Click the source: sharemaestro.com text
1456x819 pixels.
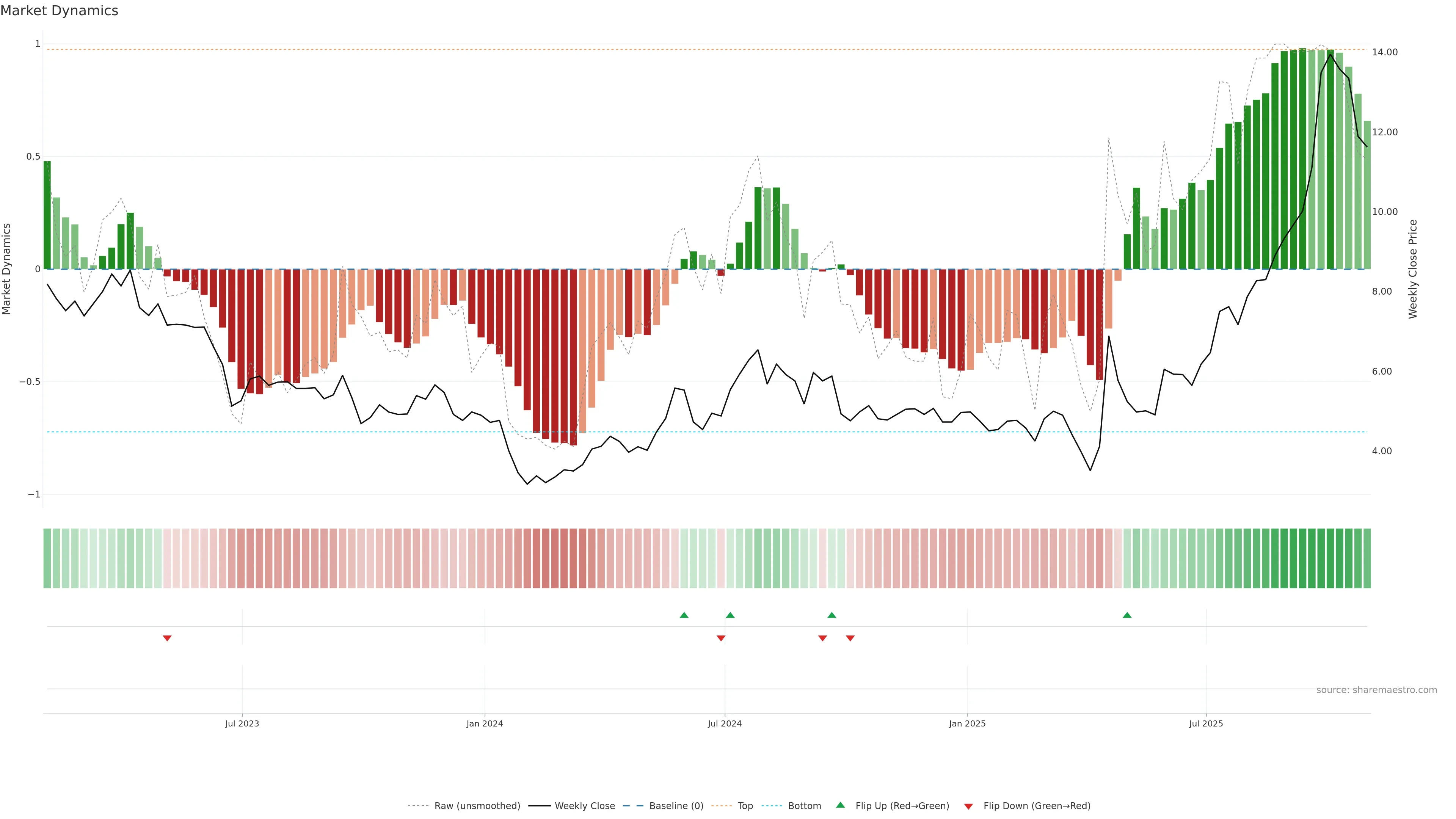(x=1376, y=690)
